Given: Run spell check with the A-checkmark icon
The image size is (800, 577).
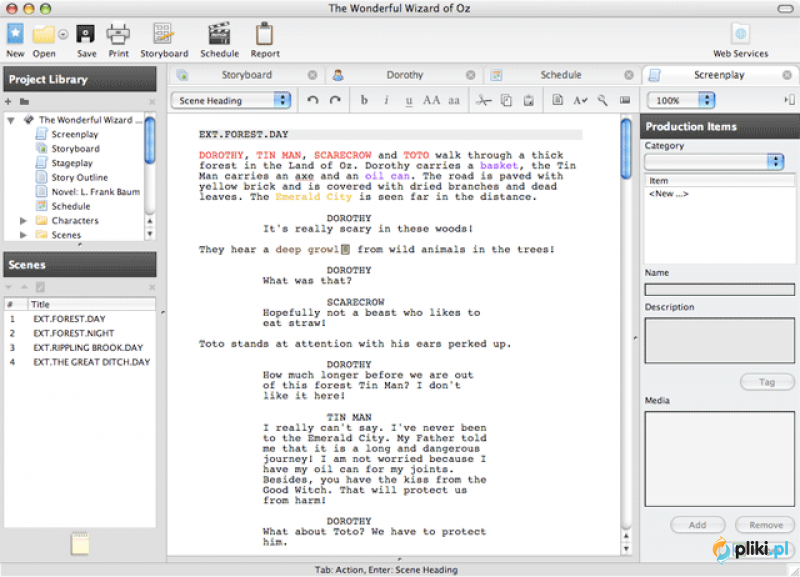Looking at the screenshot, I should 580,101.
